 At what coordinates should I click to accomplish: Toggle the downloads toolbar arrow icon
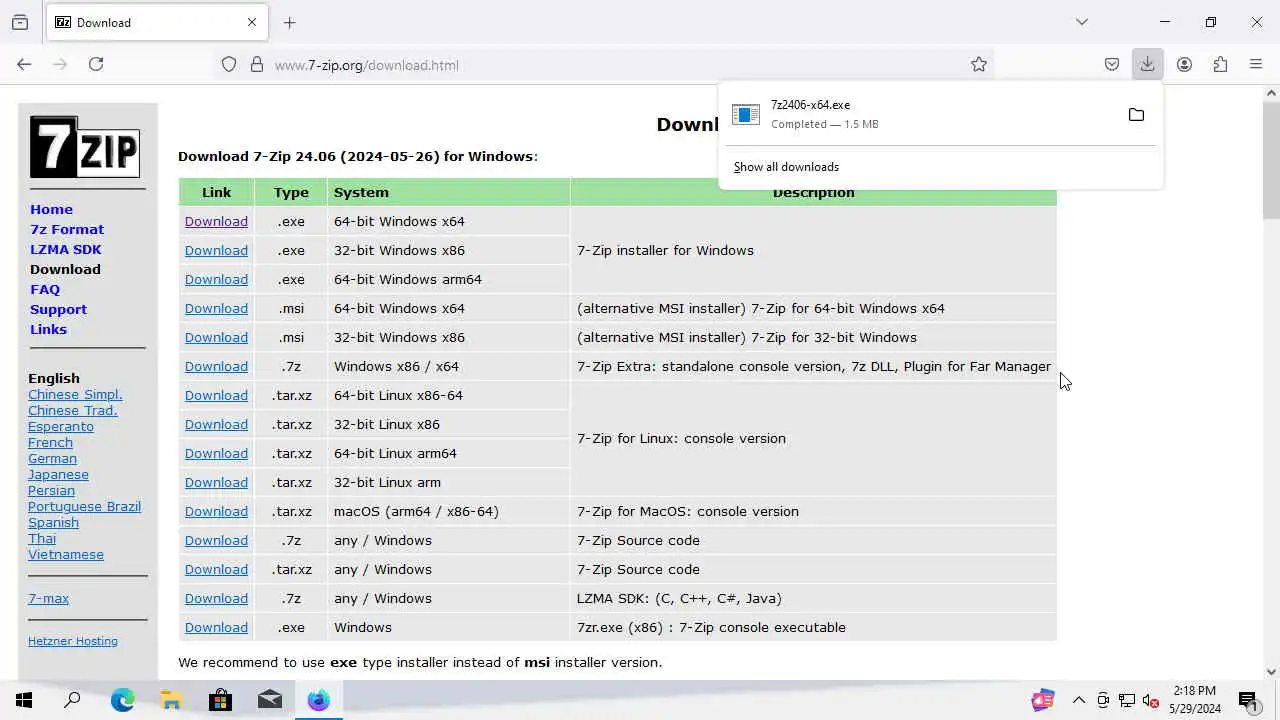pyautogui.click(x=1147, y=65)
